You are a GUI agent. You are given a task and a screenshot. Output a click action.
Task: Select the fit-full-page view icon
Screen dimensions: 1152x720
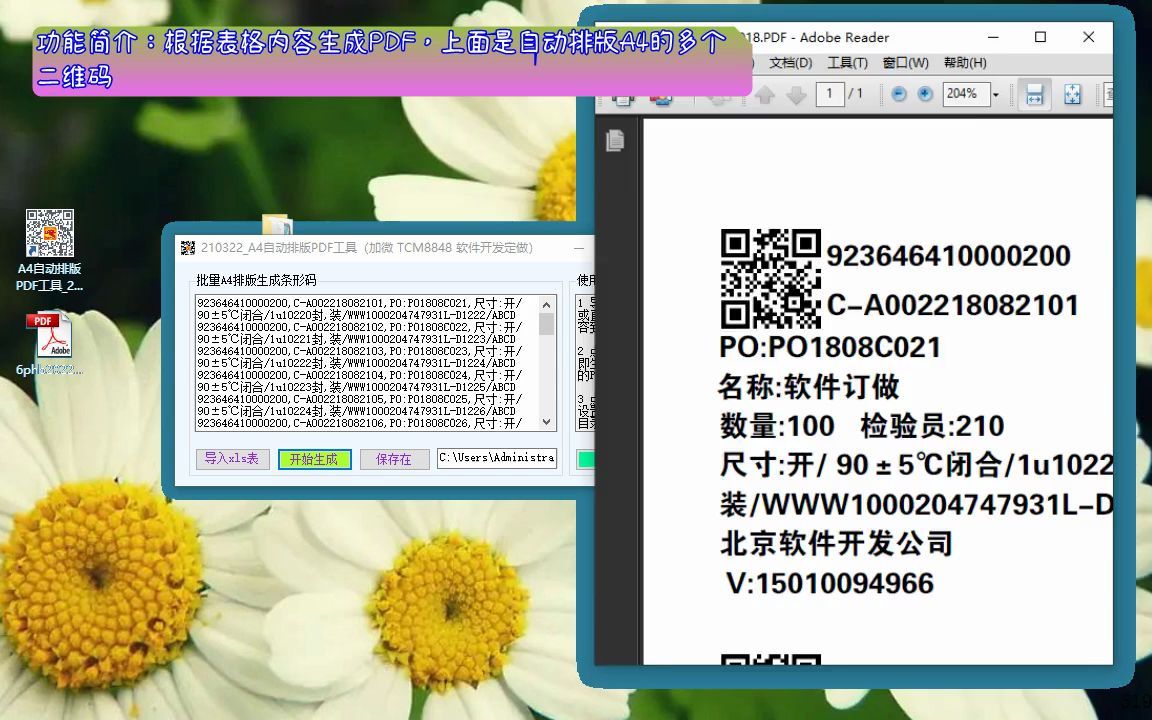pyautogui.click(x=1073, y=94)
